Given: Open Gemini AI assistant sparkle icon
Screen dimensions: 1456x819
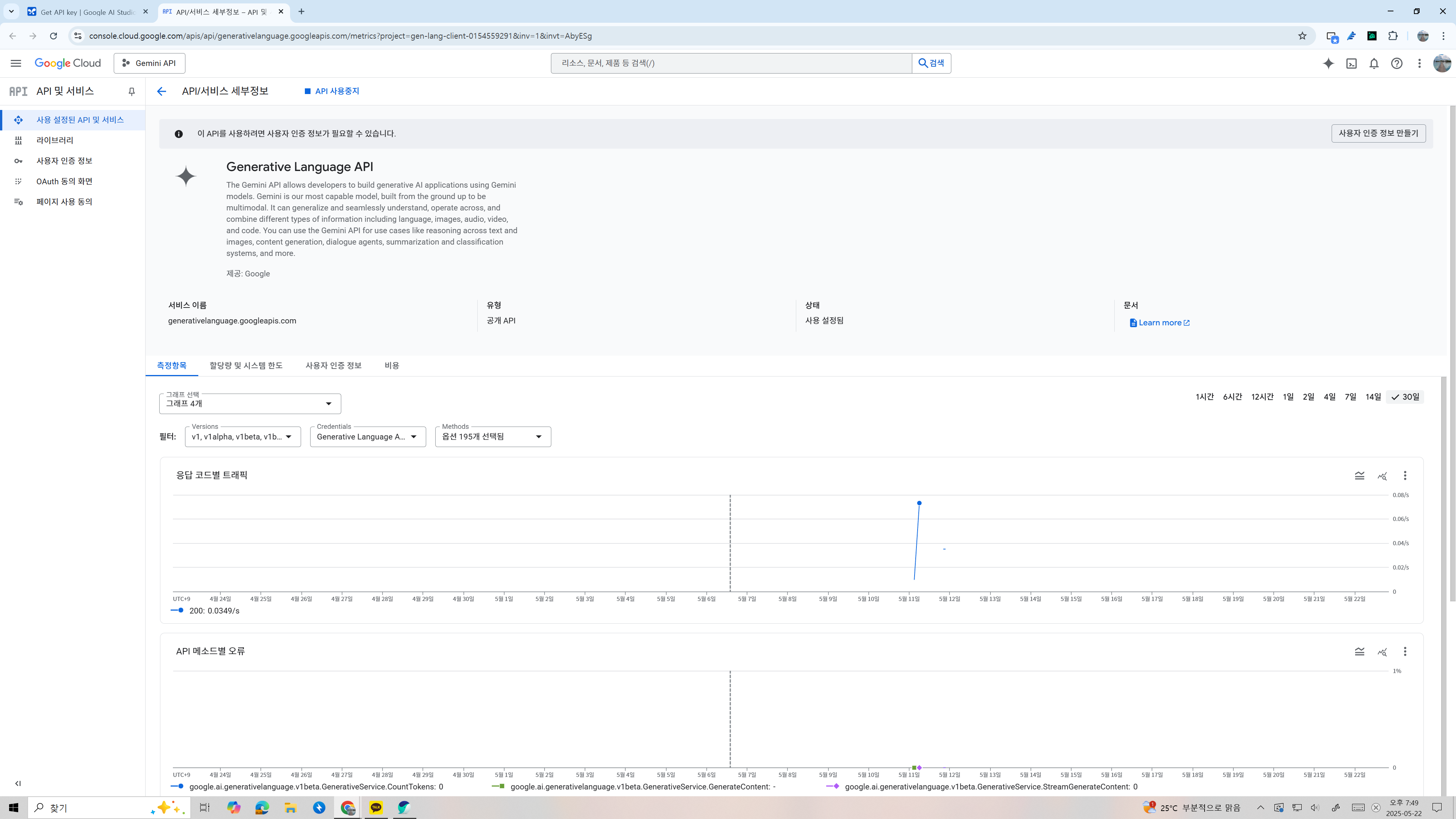Looking at the screenshot, I should 1328,63.
